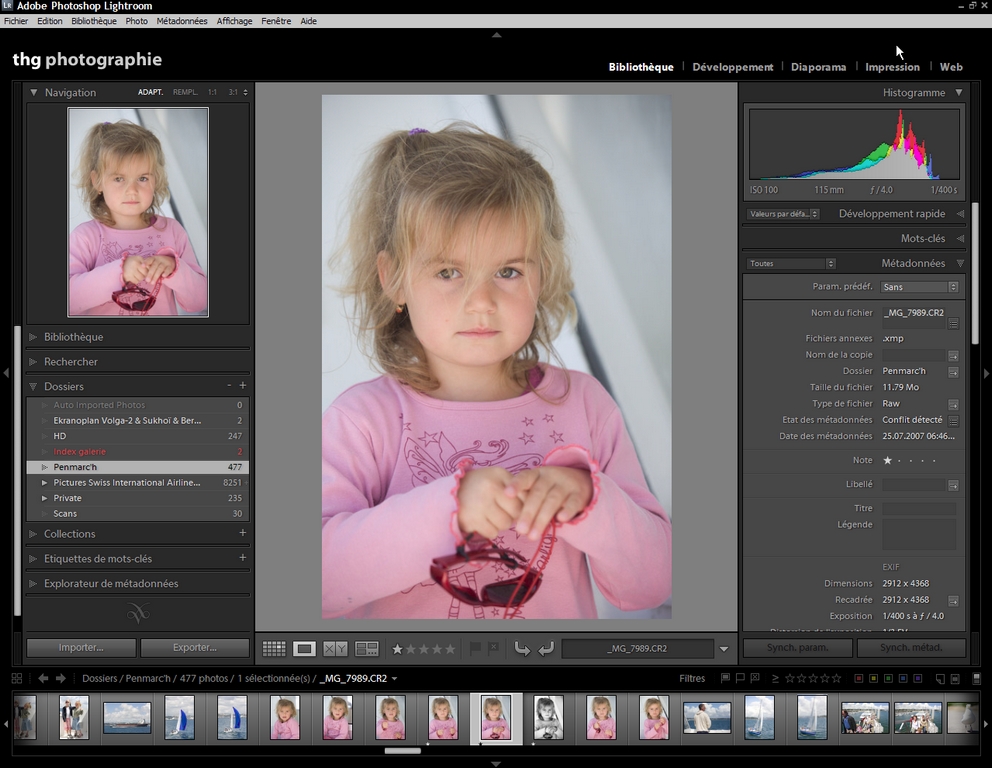Viewport: 992px width, 768px height.
Task: Select the black-and-white portrait thumbnail in filmstrip
Action: click(x=548, y=717)
